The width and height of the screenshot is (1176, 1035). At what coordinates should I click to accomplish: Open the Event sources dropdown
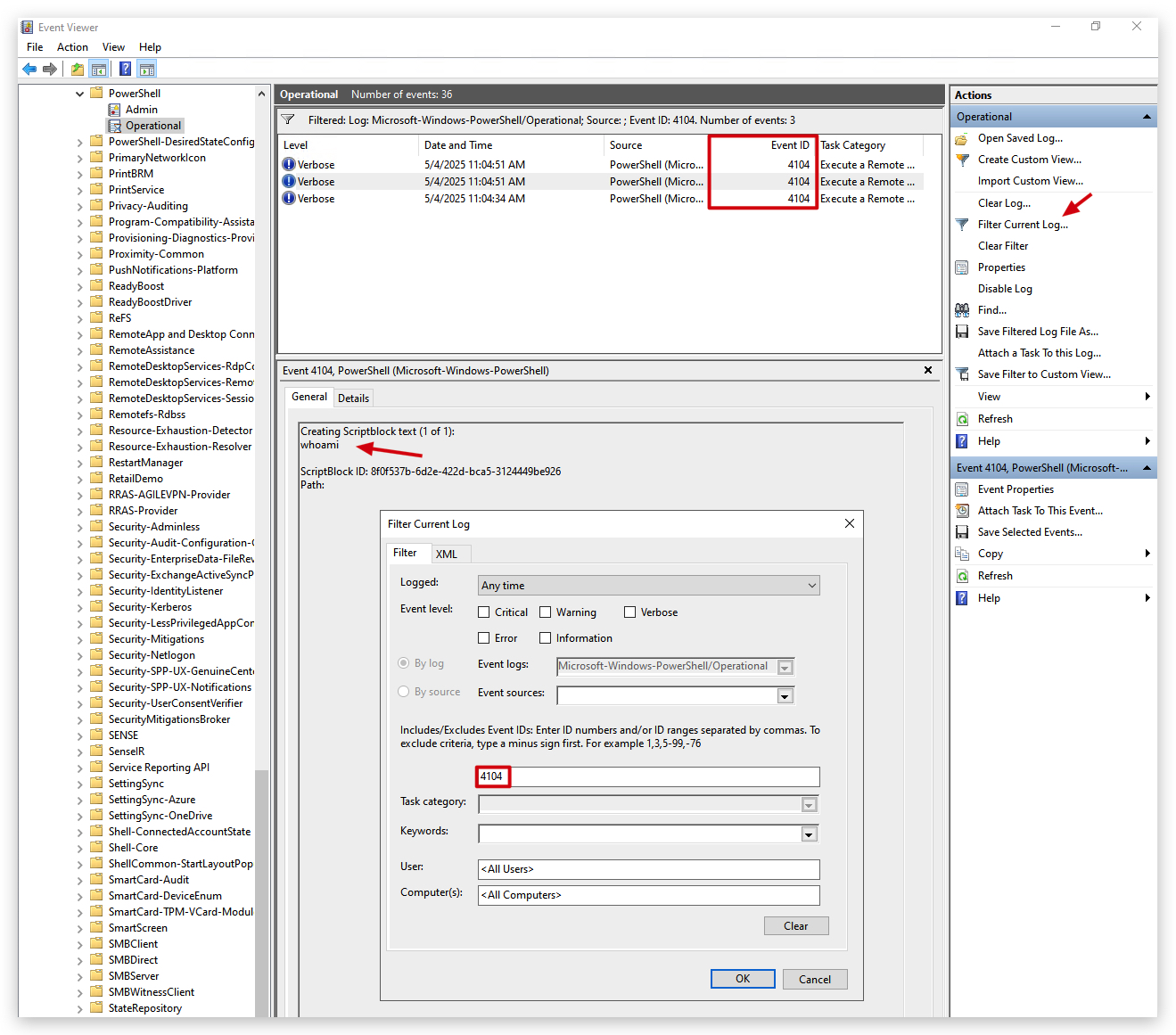785,695
